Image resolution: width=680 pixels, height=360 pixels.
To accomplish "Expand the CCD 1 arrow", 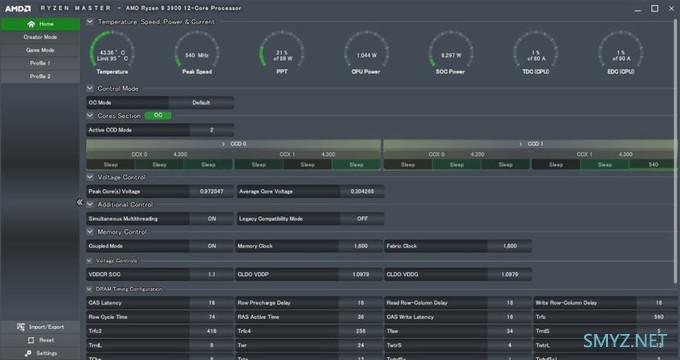I will pos(521,144).
